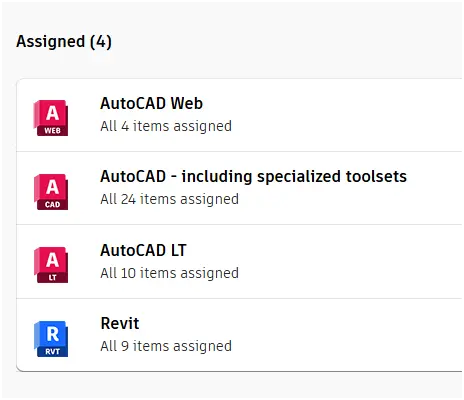Open the AutoCAD Web product title
Viewport: 464px width, 400px height.
point(151,103)
